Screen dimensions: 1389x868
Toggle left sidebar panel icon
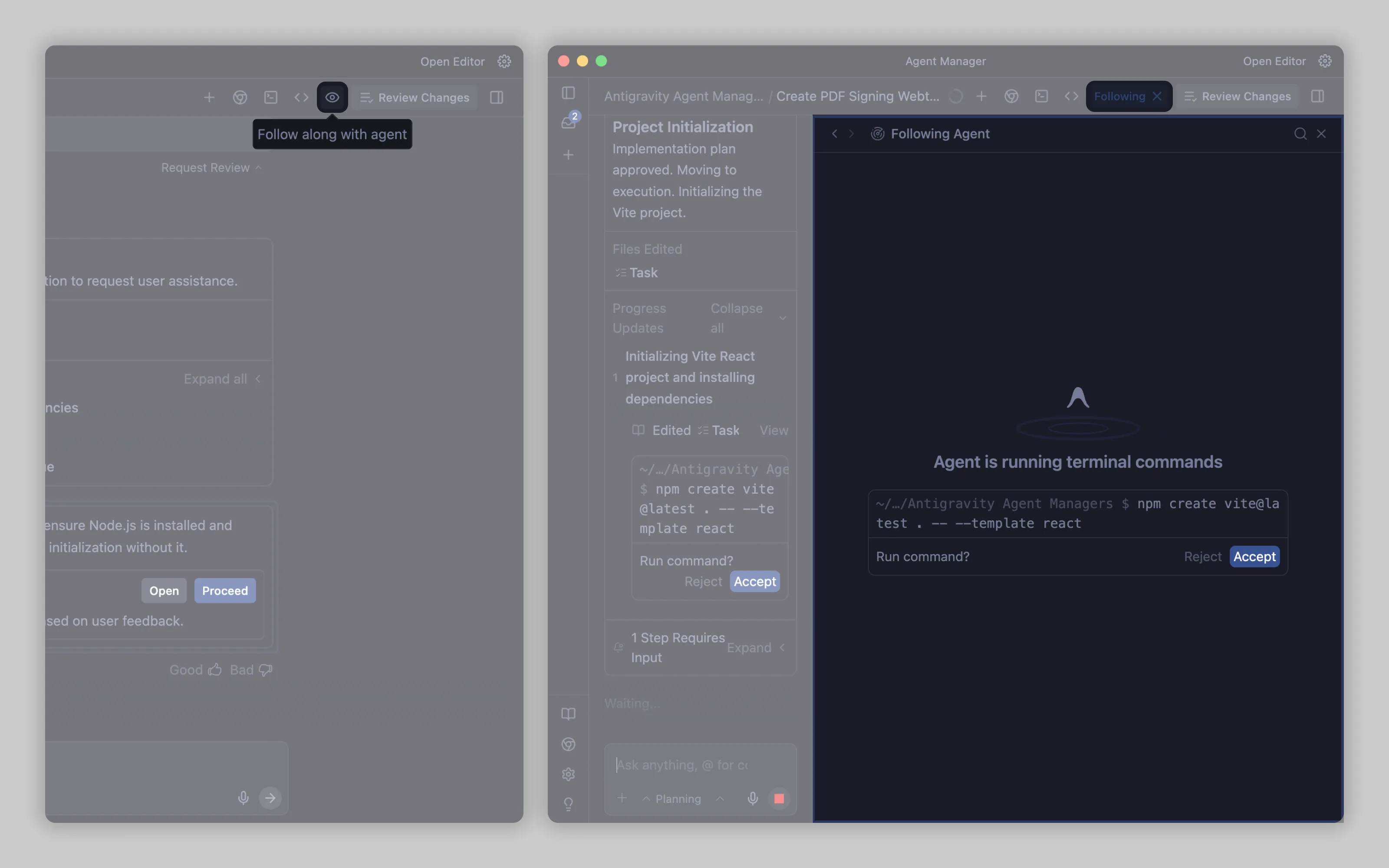coord(568,93)
